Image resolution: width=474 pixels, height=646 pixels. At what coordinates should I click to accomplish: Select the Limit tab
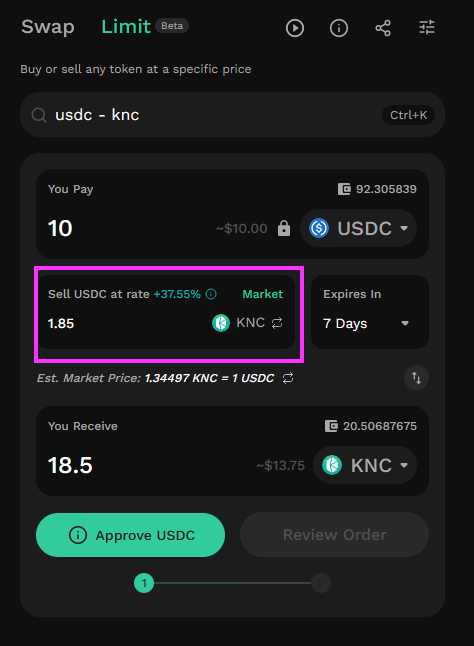click(126, 27)
